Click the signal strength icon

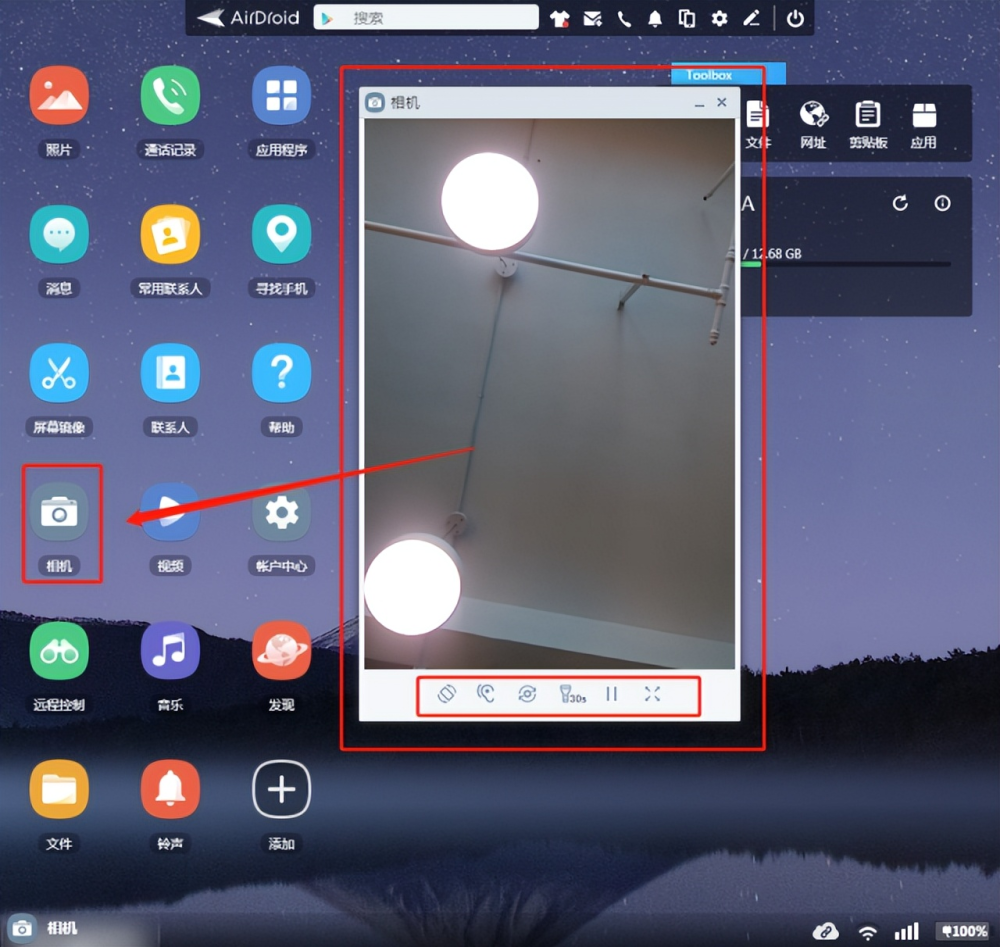click(906, 932)
